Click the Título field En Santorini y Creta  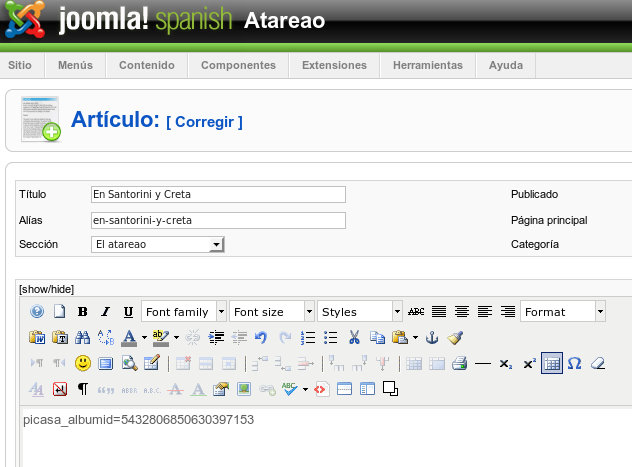point(218,194)
